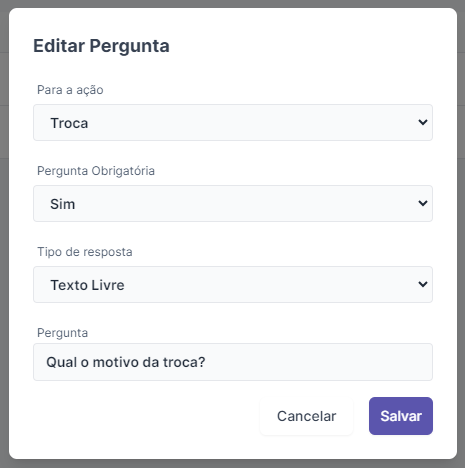Open the Tipo de resposta select box
This screenshot has height=468, width=465.
233,284
